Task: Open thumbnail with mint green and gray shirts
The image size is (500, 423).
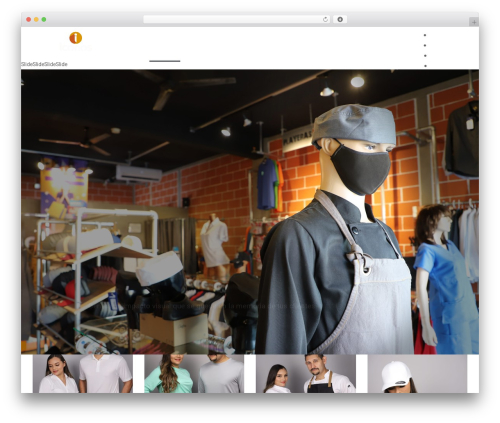Action: click(194, 374)
